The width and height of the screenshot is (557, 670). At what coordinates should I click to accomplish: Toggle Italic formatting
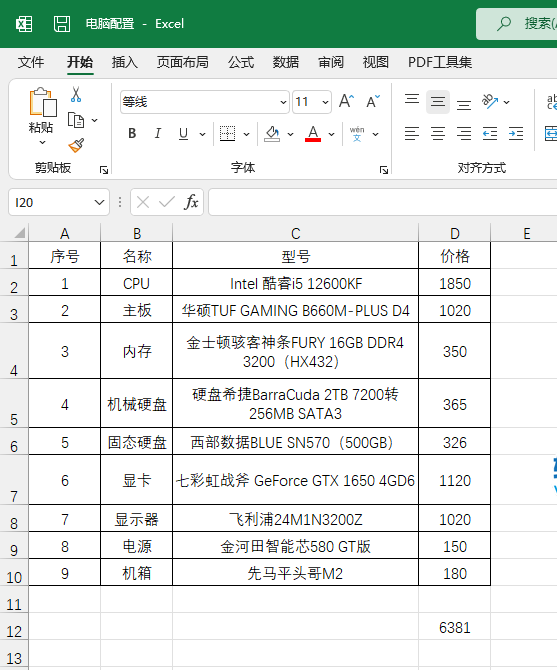pos(158,134)
